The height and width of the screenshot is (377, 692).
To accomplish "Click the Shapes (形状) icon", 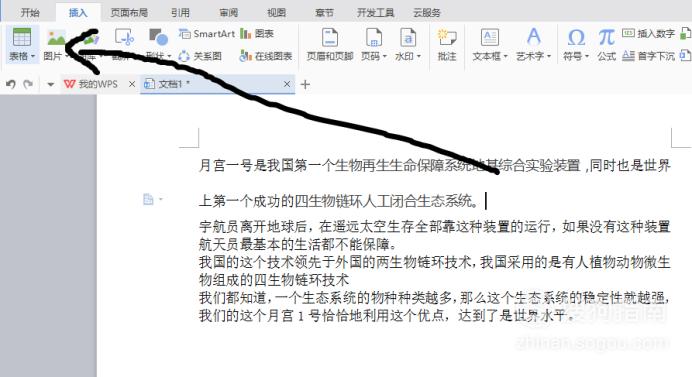I will (158, 38).
